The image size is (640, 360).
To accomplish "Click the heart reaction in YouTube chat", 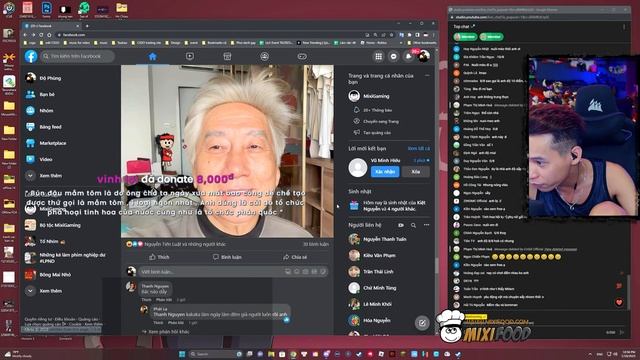I will tap(619, 302).
